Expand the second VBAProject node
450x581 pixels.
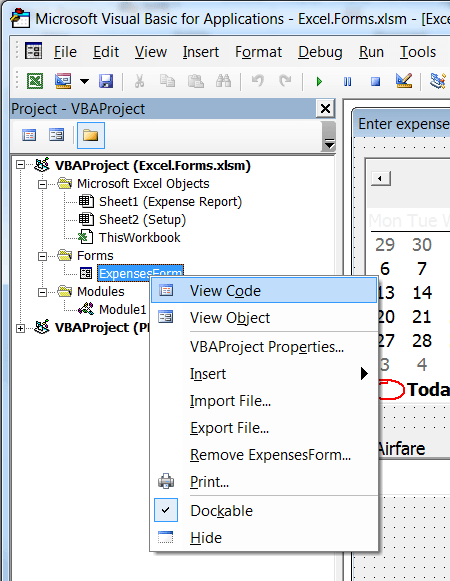click(20, 328)
